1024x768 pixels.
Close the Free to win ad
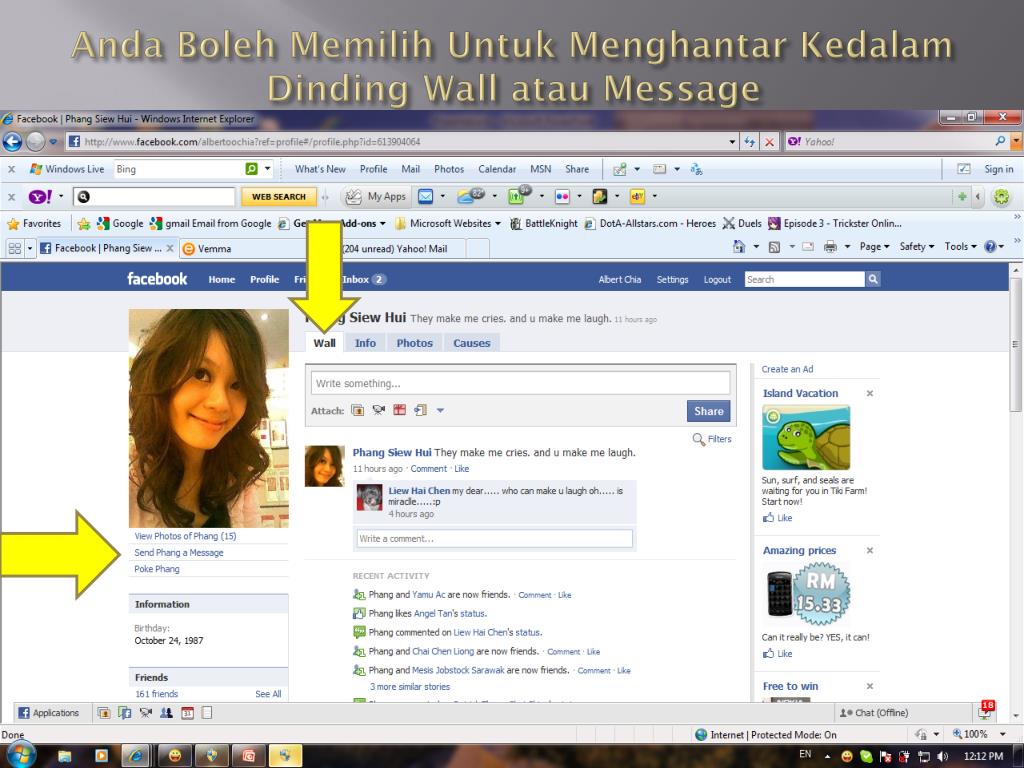[x=870, y=686]
